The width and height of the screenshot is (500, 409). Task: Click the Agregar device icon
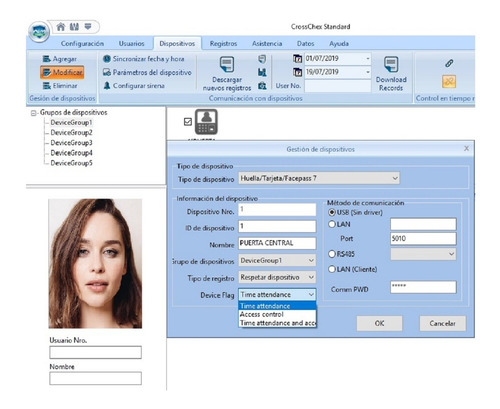tap(47, 59)
